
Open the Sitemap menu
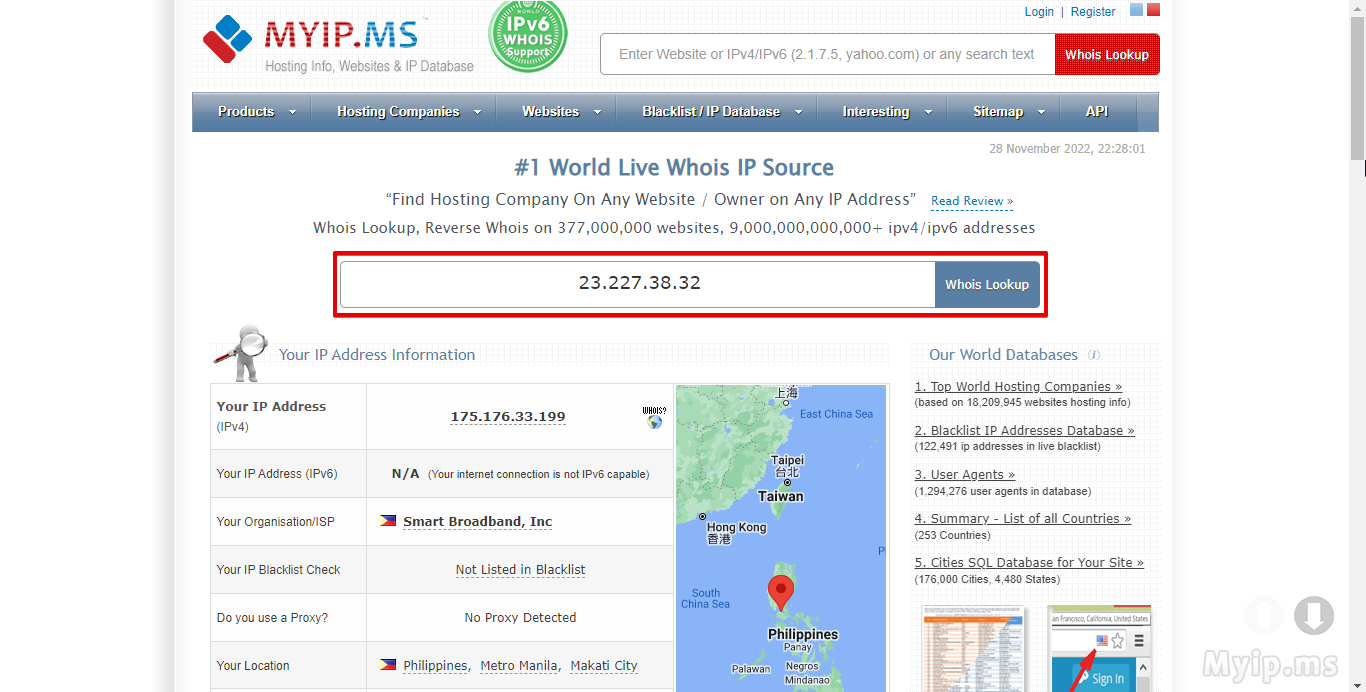click(1008, 112)
